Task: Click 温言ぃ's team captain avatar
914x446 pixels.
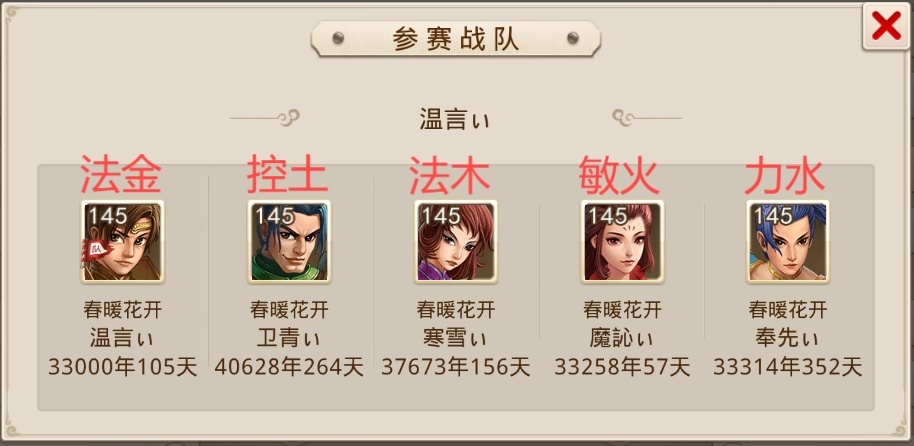Action: point(122,241)
